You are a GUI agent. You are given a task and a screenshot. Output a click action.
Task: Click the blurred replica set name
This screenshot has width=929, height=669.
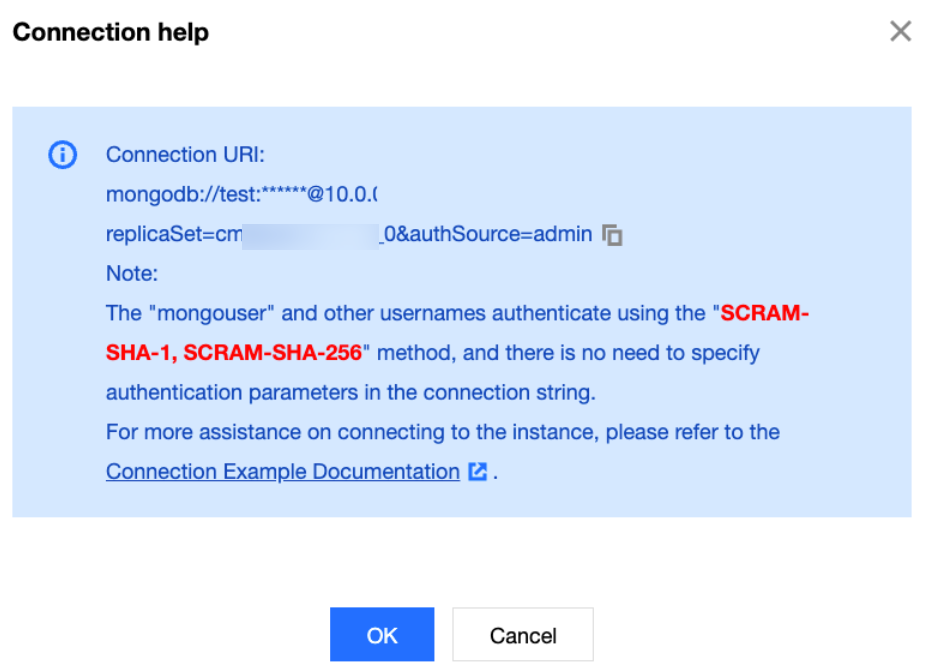click(312, 235)
